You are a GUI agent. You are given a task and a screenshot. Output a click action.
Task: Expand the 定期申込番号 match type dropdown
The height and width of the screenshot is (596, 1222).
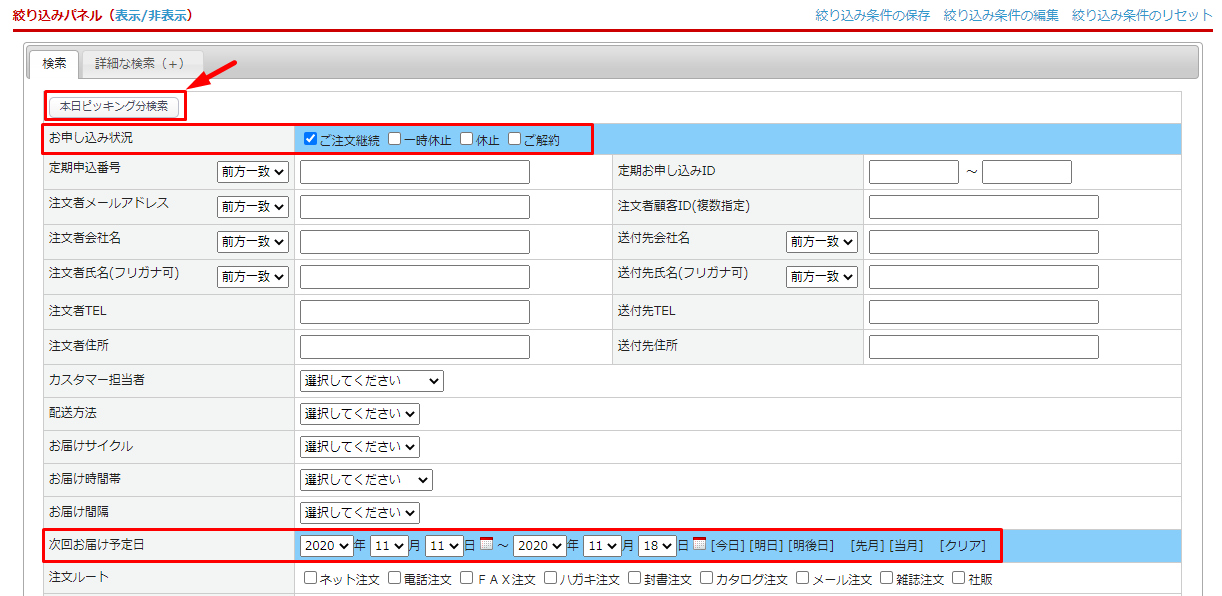pos(252,172)
